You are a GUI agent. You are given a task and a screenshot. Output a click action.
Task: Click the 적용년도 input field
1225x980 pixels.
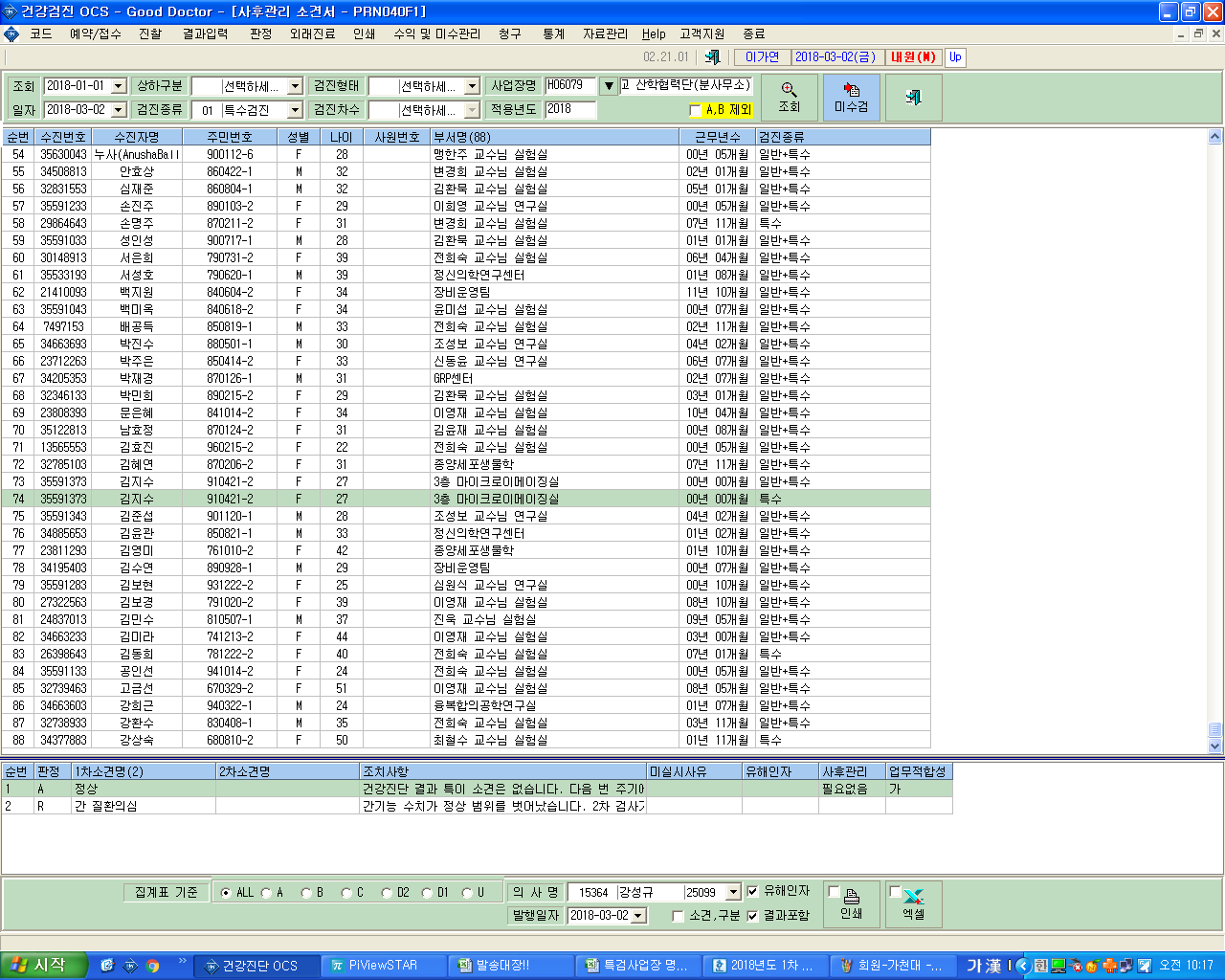[570, 110]
